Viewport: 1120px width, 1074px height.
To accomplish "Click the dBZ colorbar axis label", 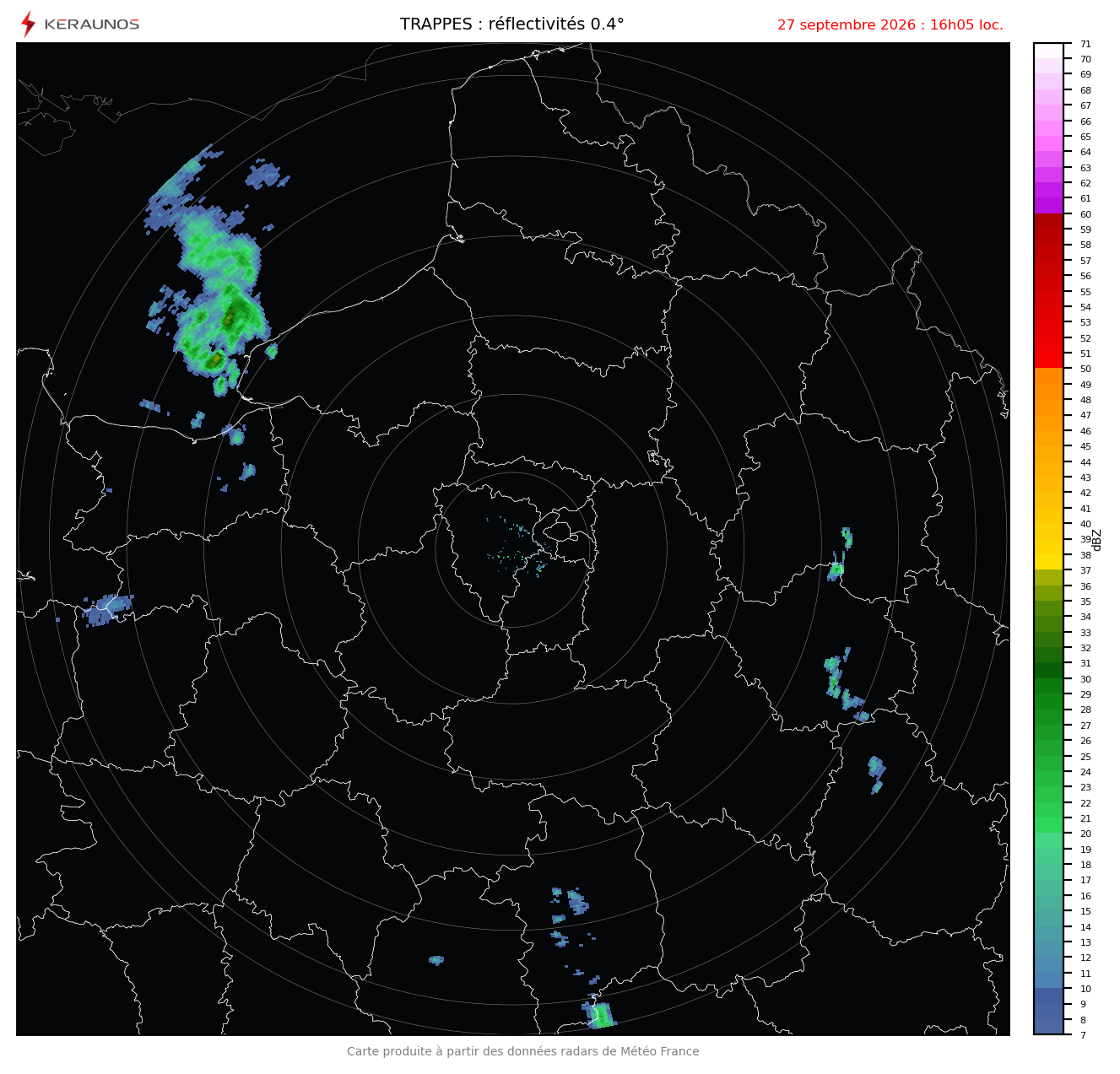I will (1097, 540).
